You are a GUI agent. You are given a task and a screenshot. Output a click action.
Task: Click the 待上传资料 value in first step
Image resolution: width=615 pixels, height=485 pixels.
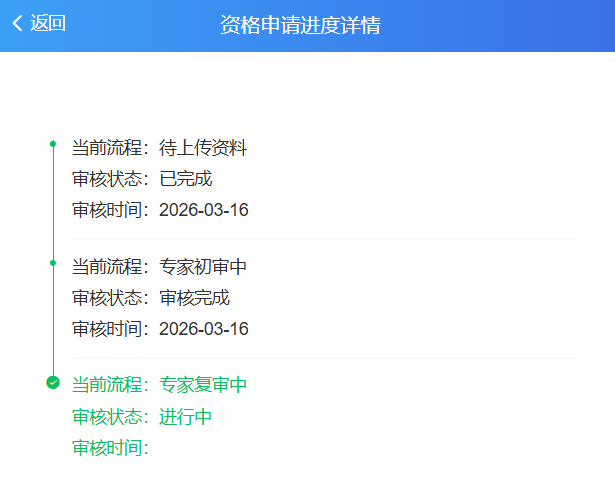pyautogui.click(x=203, y=149)
